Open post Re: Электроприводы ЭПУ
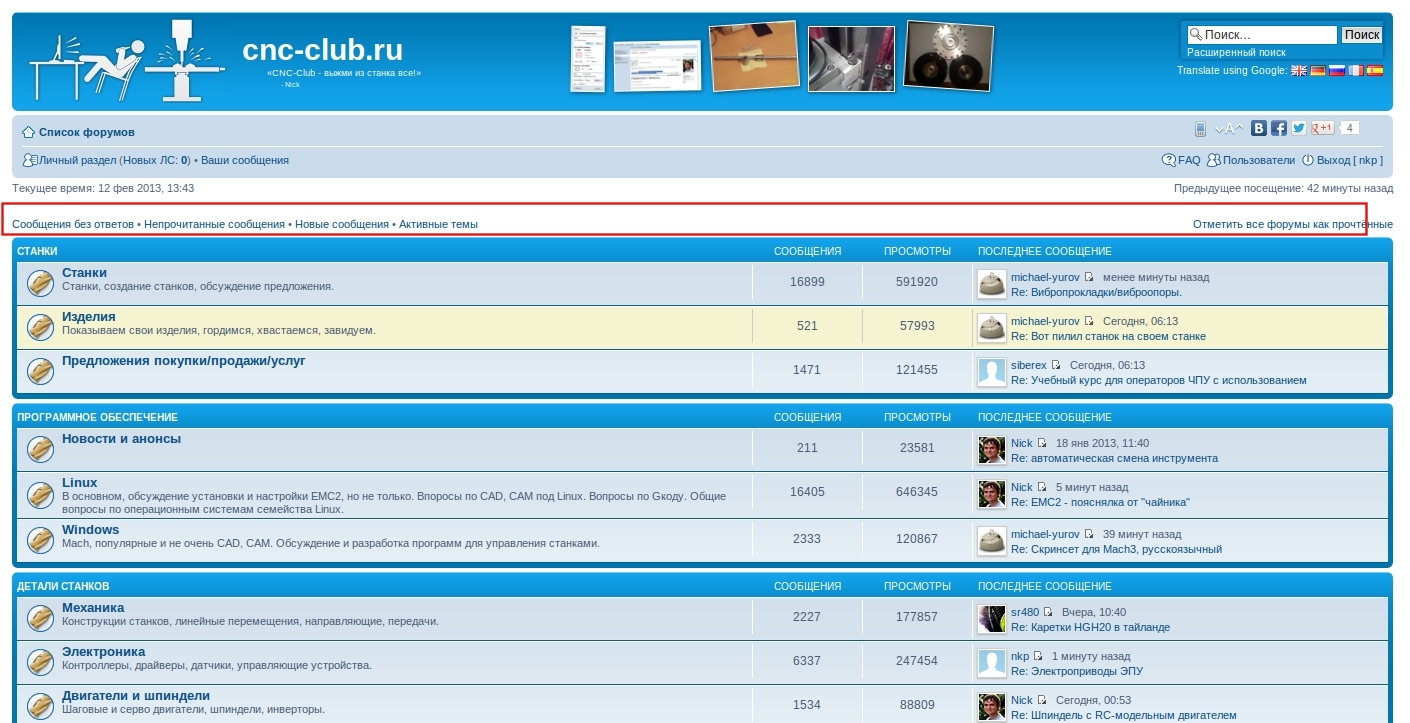1410x723 pixels. click(x=1076, y=671)
